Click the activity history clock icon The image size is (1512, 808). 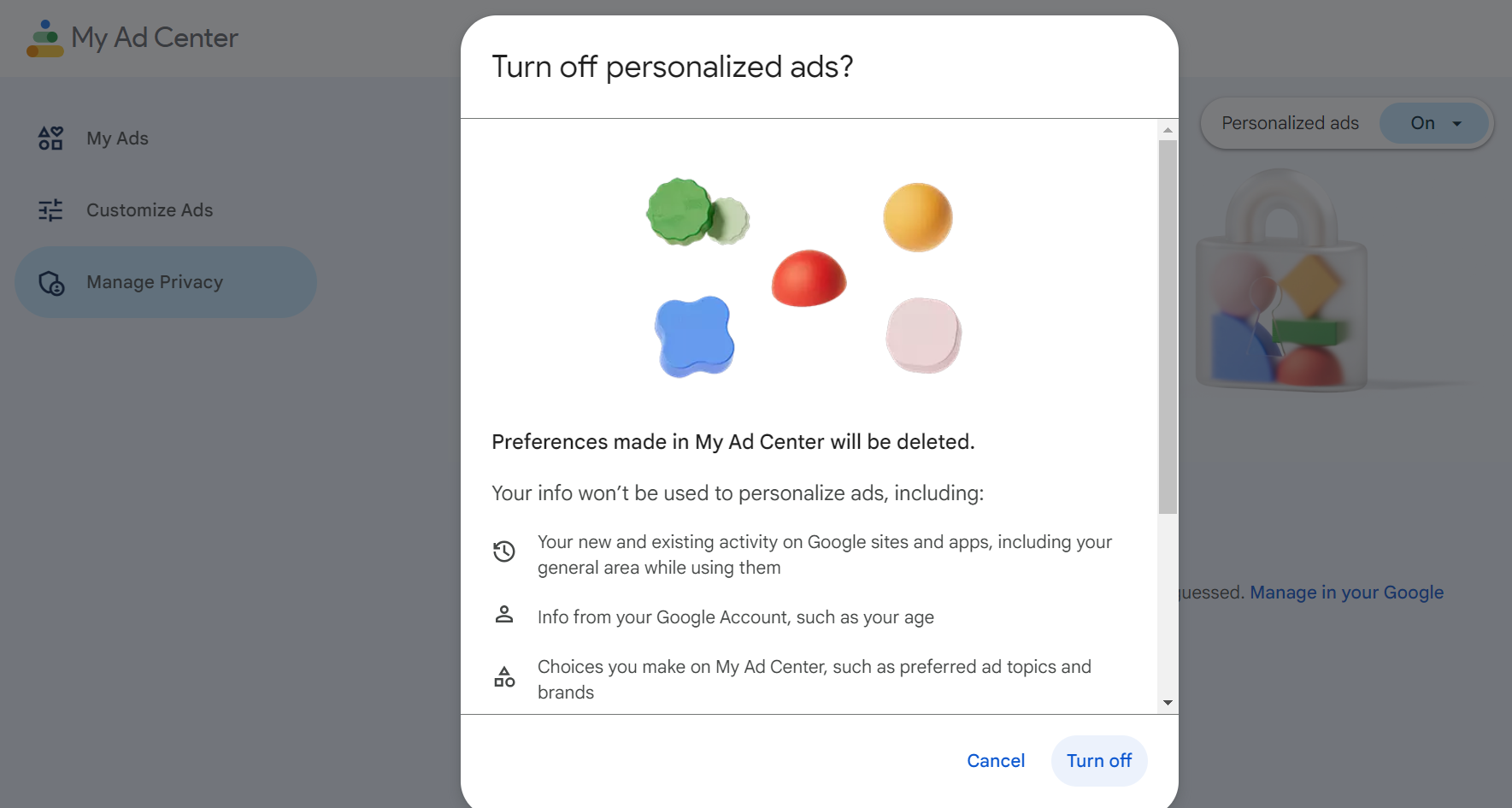pyautogui.click(x=504, y=551)
